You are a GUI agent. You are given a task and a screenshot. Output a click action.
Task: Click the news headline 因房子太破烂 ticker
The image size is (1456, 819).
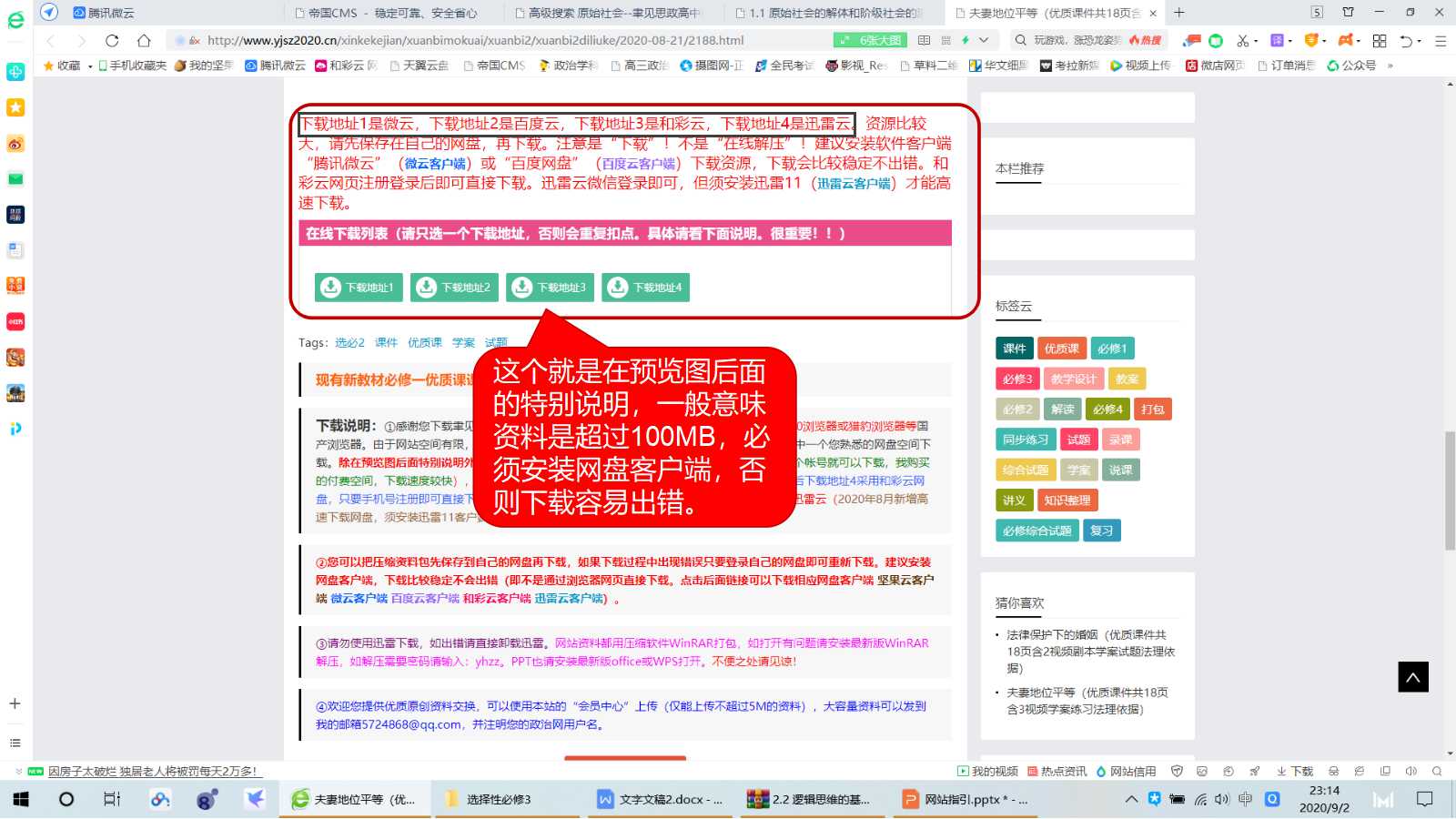tap(153, 771)
